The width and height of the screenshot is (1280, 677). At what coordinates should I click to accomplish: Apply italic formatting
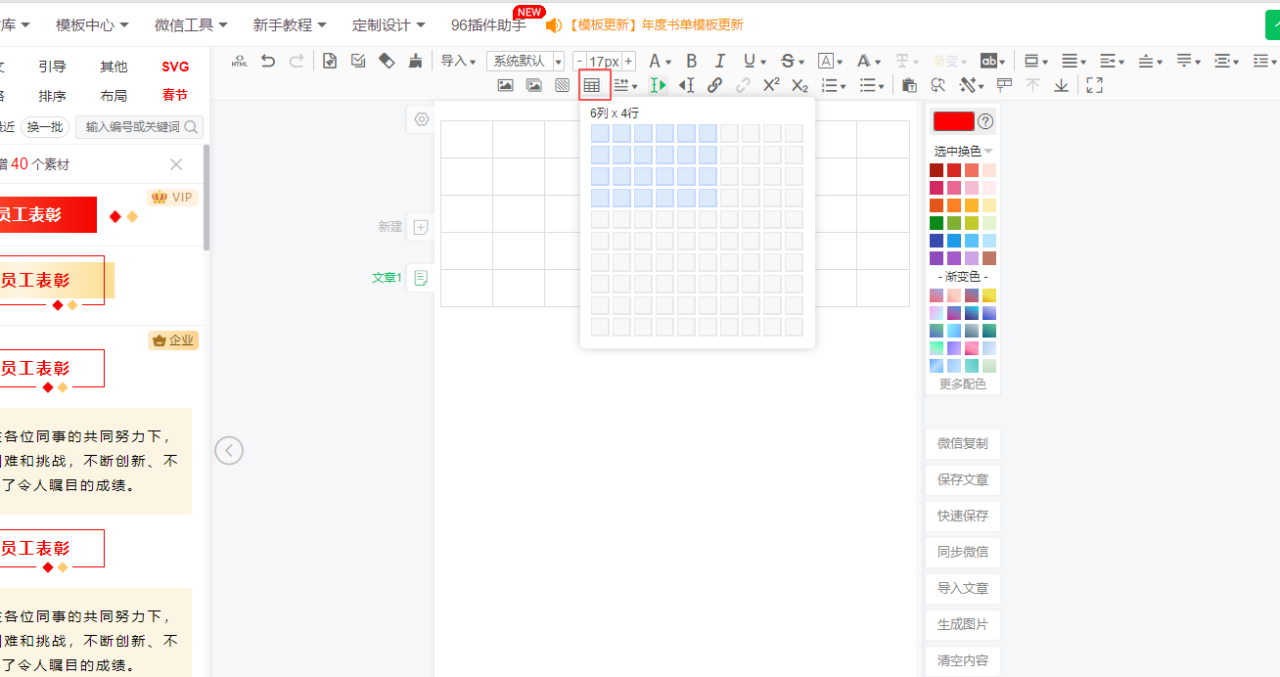[x=719, y=61]
